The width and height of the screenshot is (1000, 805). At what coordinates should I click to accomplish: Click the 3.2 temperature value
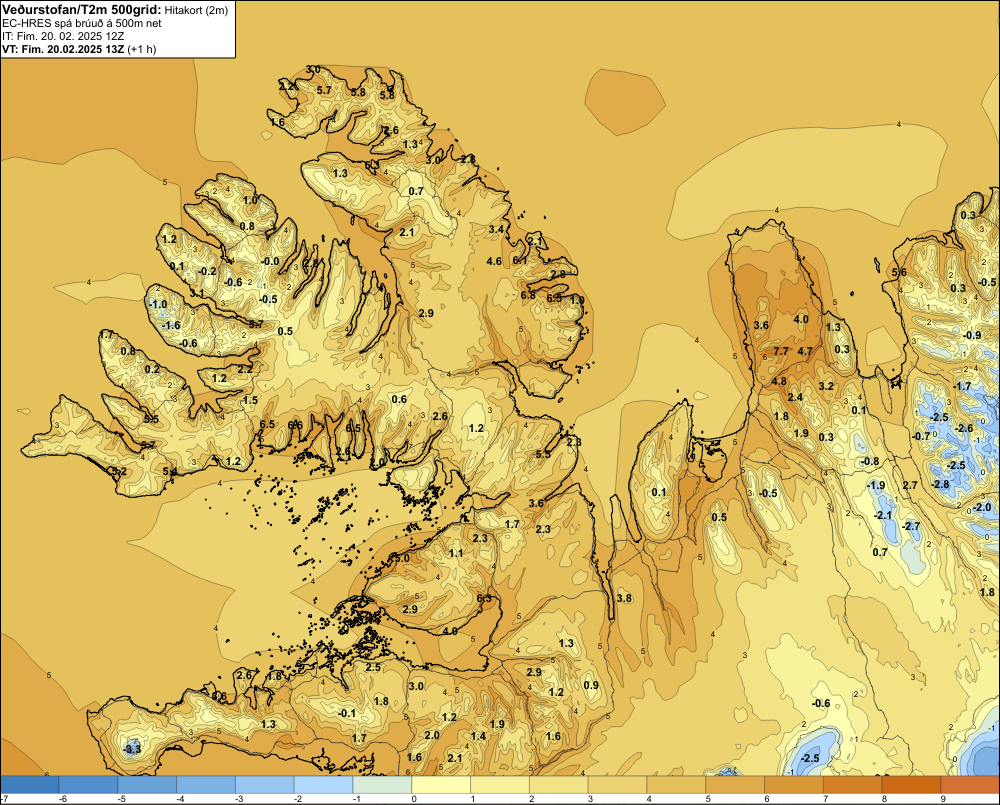coord(826,386)
